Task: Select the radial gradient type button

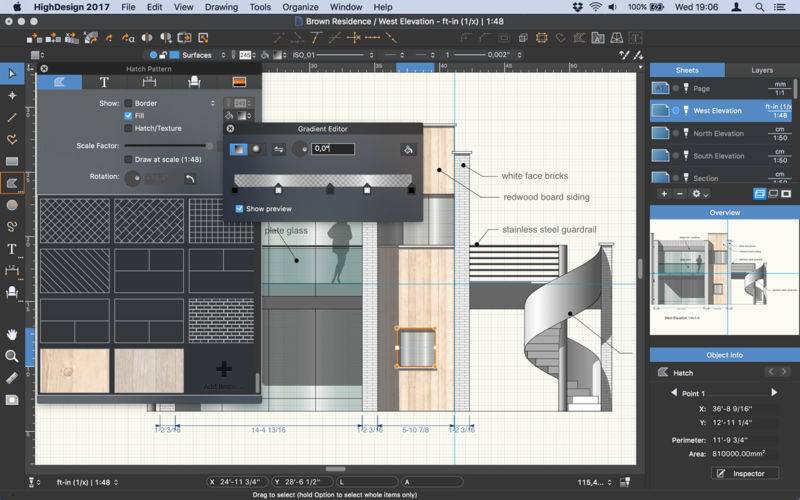Action: pyautogui.click(x=256, y=149)
